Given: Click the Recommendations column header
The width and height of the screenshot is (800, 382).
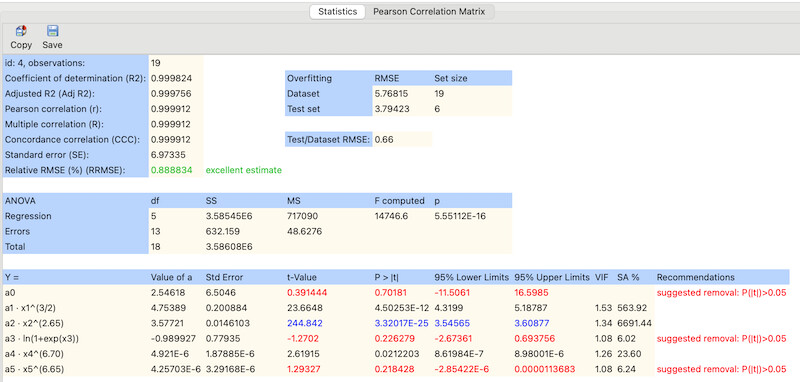Looking at the screenshot, I should tap(695, 277).
